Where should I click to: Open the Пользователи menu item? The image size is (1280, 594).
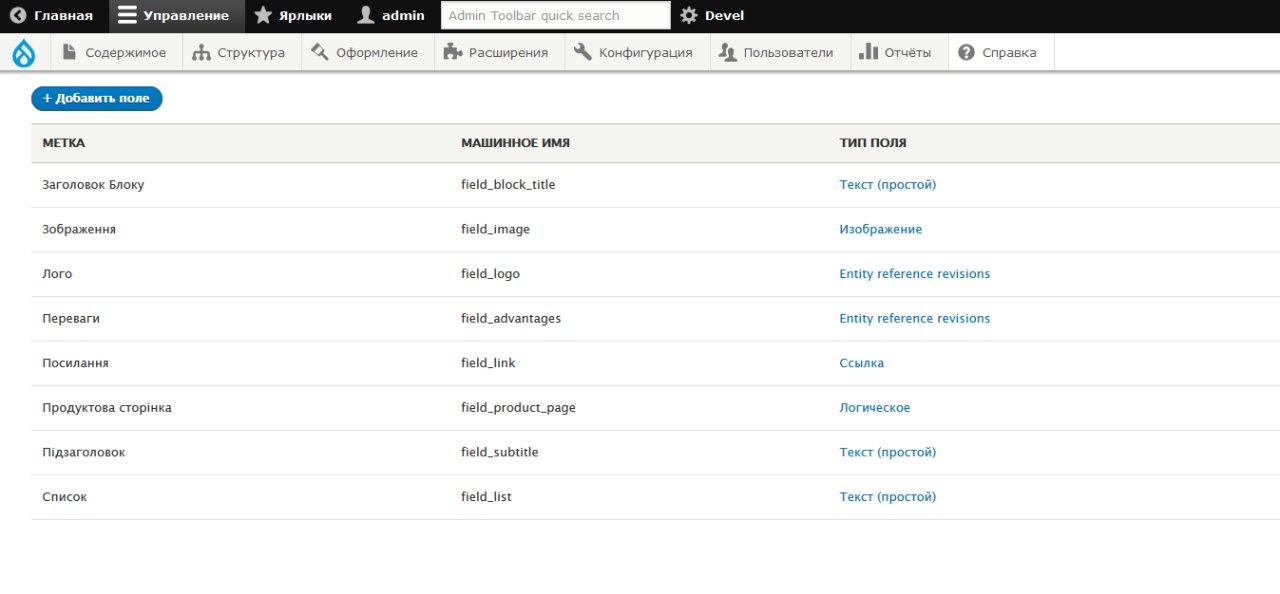click(x=780, y=53)
